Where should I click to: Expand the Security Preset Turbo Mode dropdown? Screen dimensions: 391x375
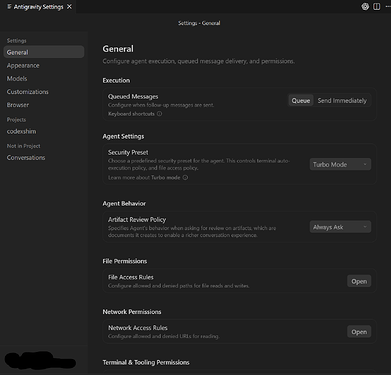point(340,164)
